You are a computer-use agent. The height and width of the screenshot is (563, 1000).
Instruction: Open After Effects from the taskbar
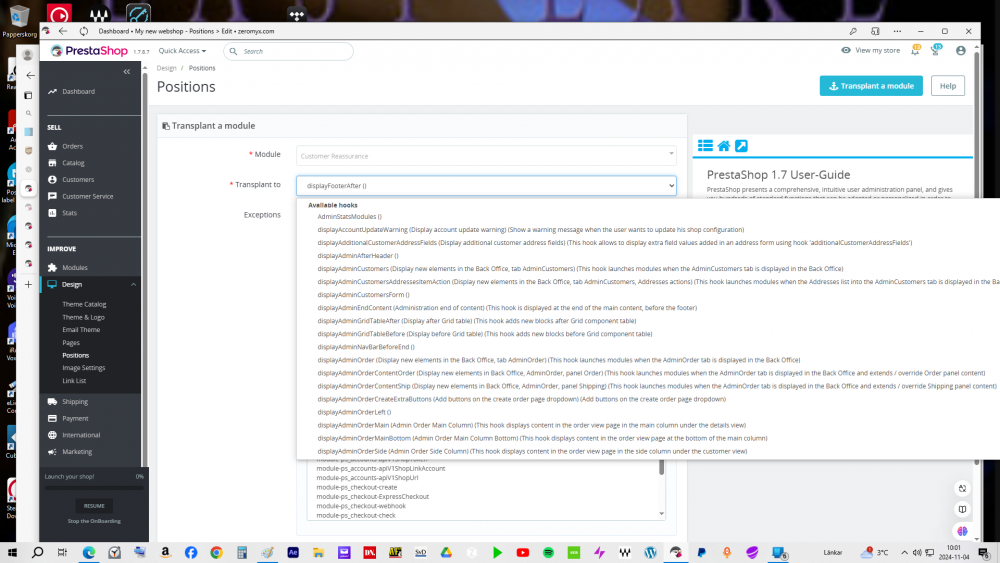point(293,552)
